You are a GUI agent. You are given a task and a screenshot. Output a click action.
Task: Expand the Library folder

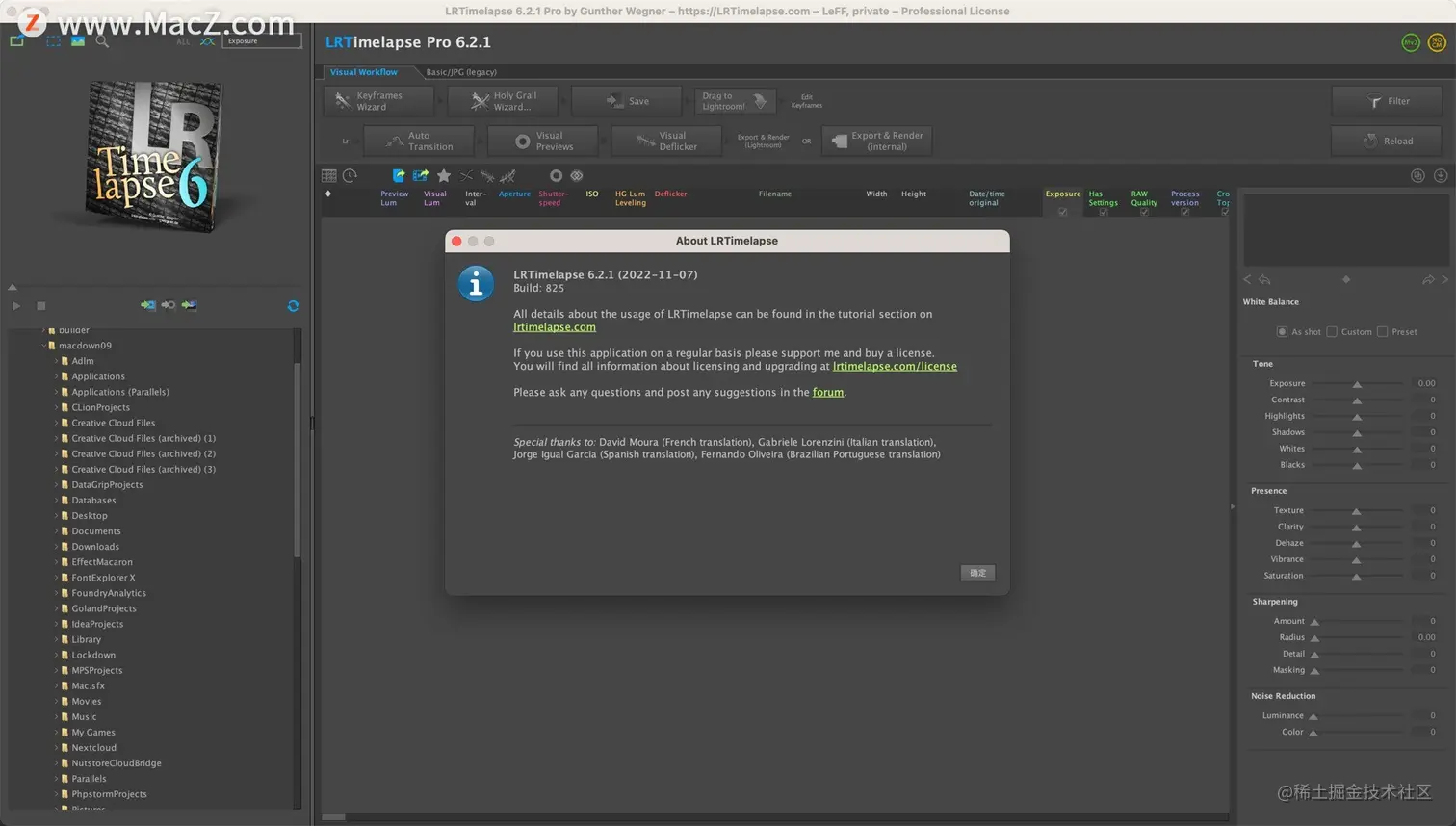point(56,639)
